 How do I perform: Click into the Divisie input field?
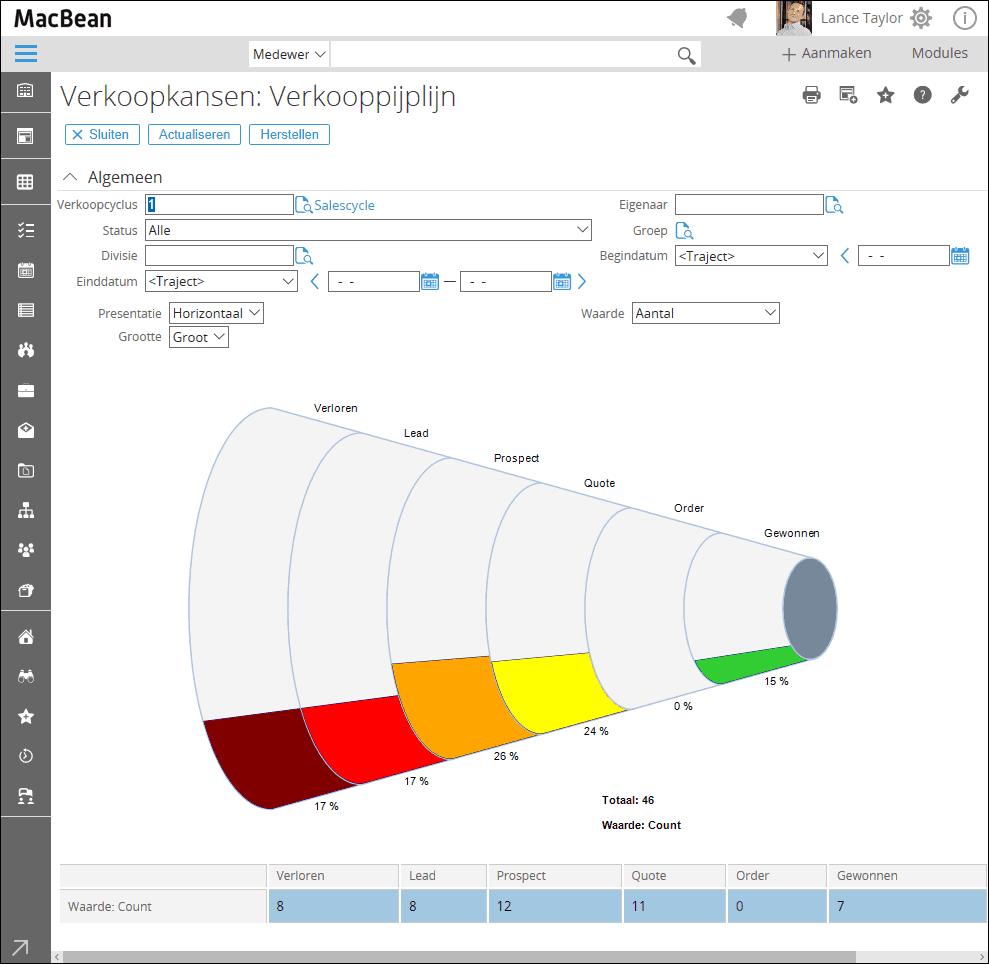tap(219, 256)
